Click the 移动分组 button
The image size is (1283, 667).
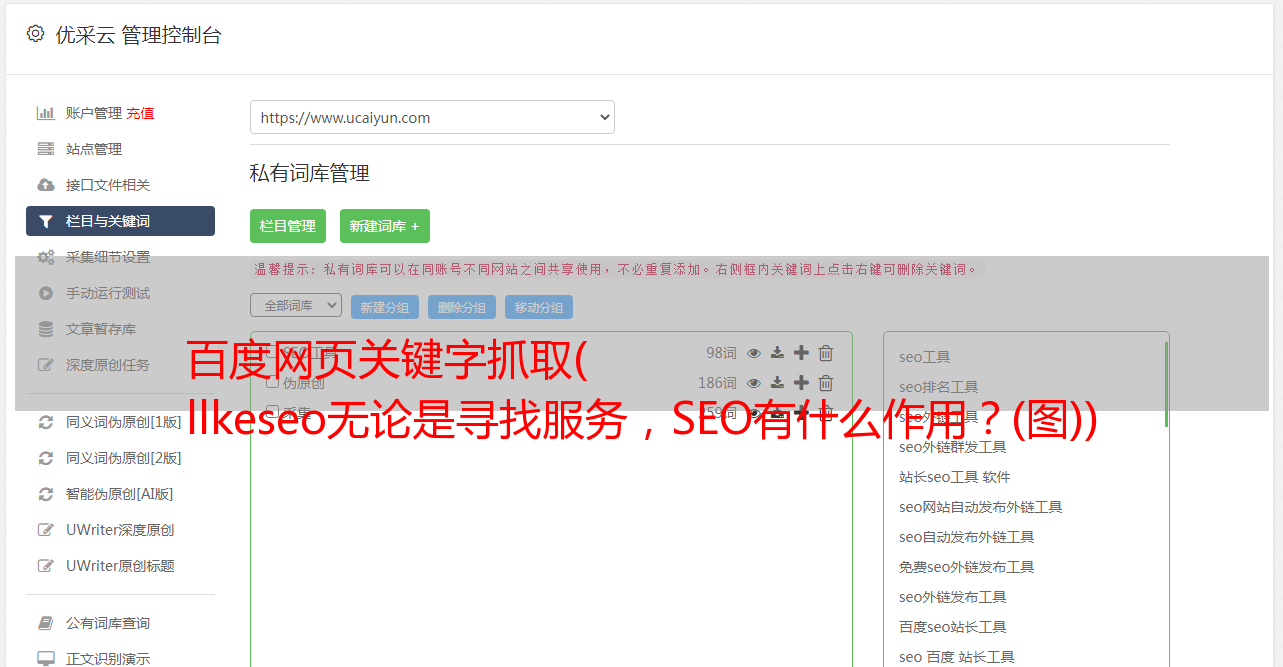[539, 308]
